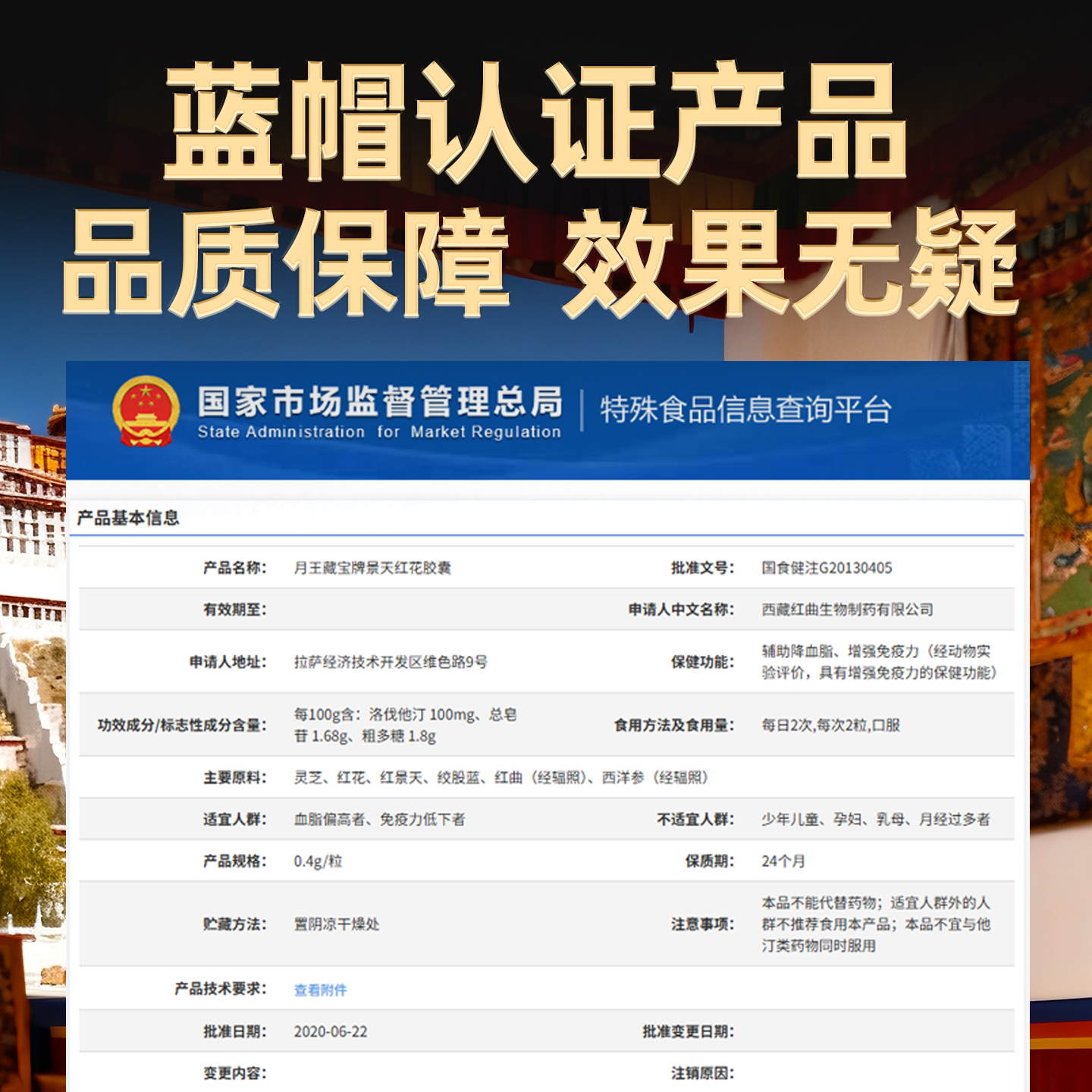Click the 批准变更日期 label
Image resolution: width=1092 pixels, height=1092 pixels.
point(688,1031)
